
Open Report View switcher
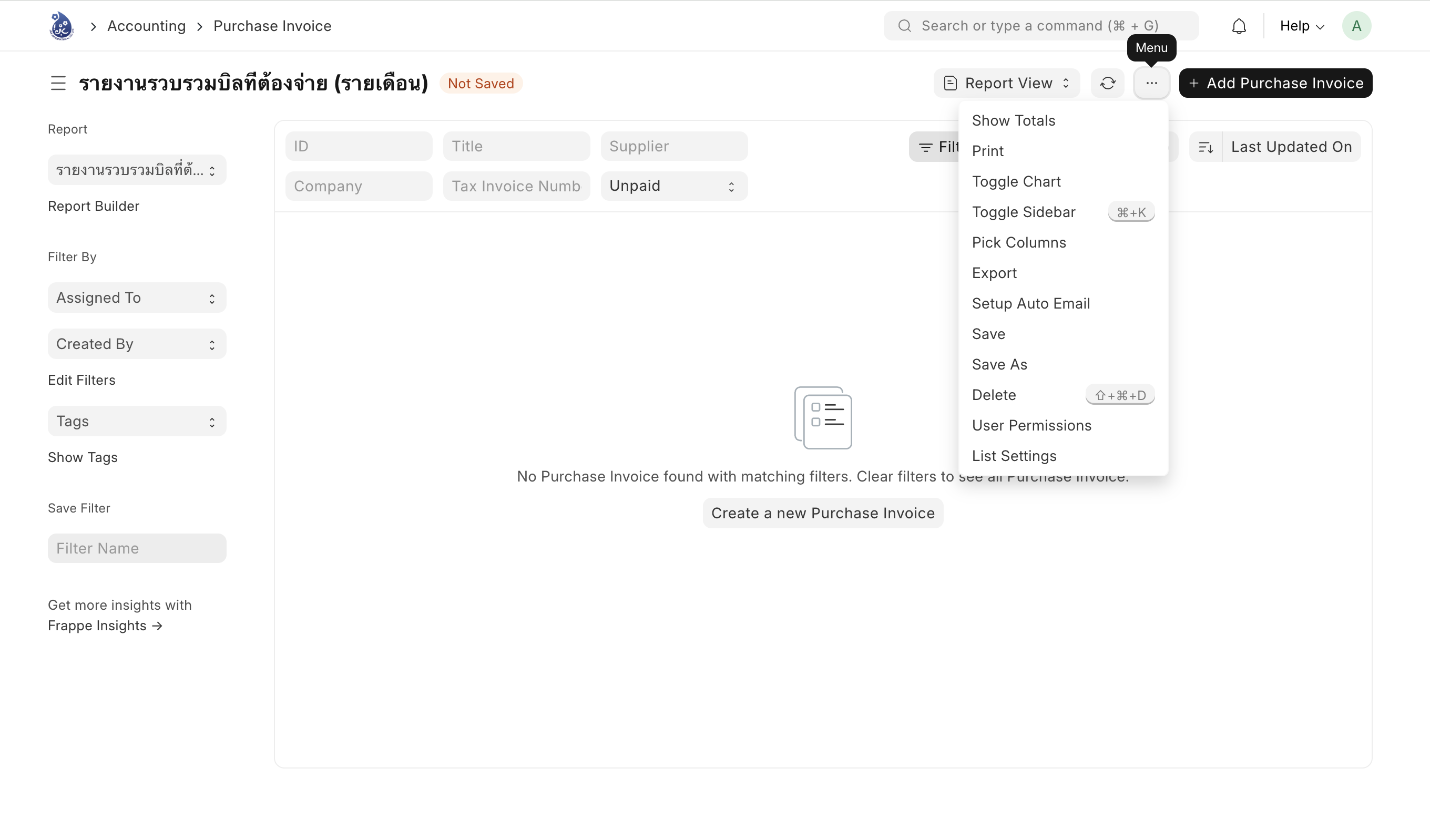1007,84
